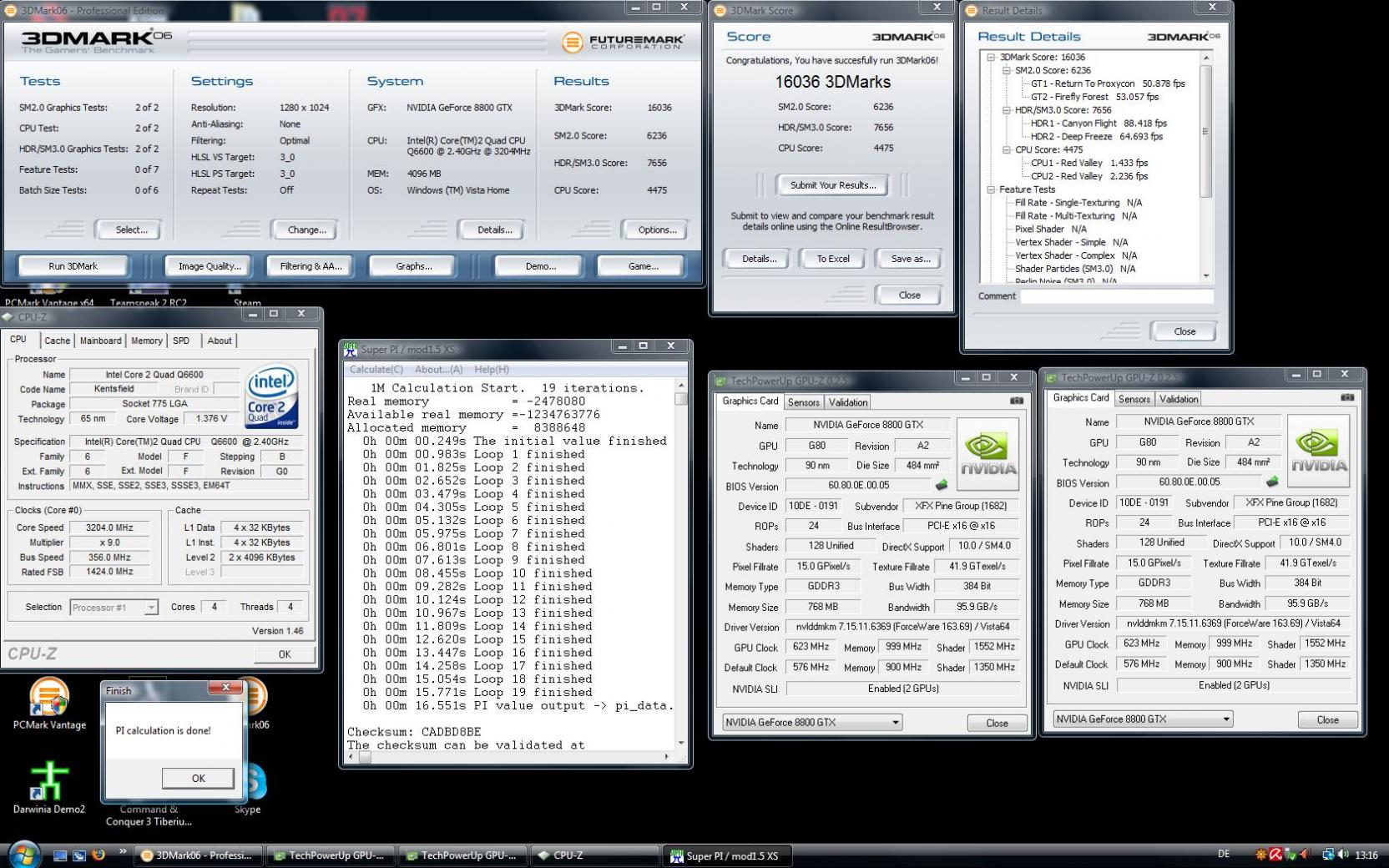The height and width of the screenshot is (868, 1389).
Task: Expand the Quick Launch overflow chevron
Action: click(x=123, y=851)
